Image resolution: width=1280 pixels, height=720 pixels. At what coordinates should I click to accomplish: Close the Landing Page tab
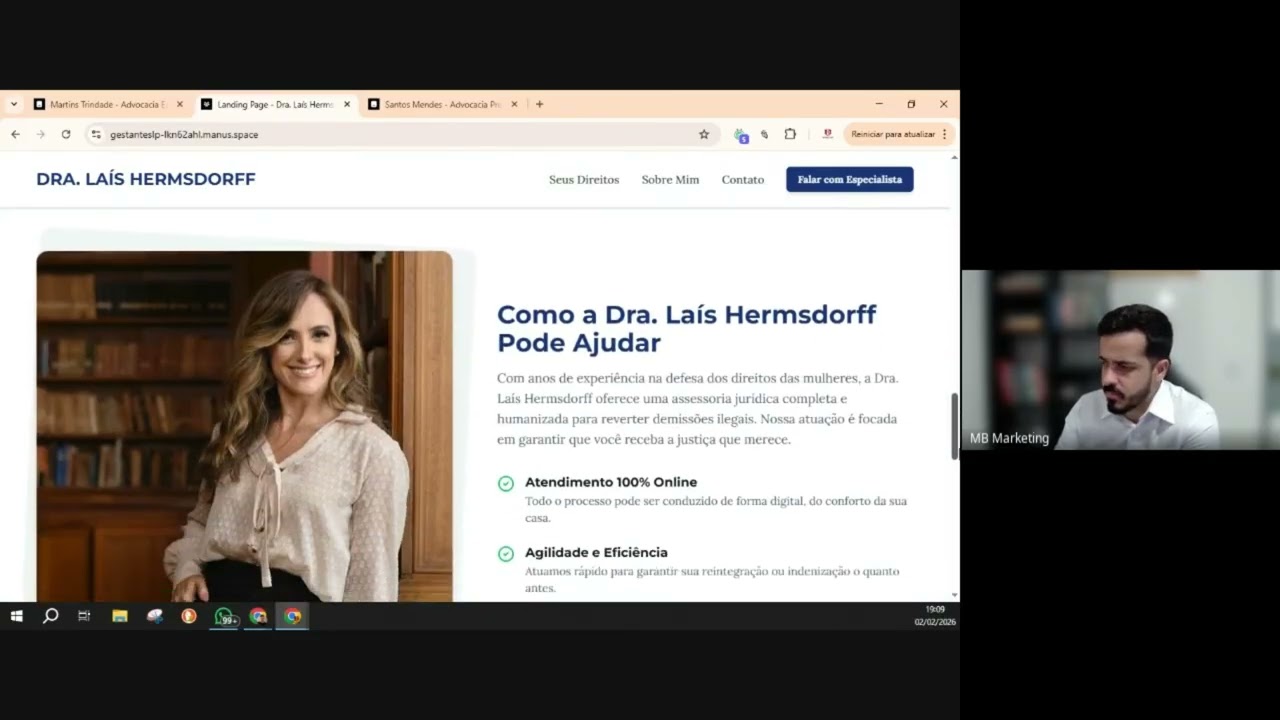tap(347, 104)
